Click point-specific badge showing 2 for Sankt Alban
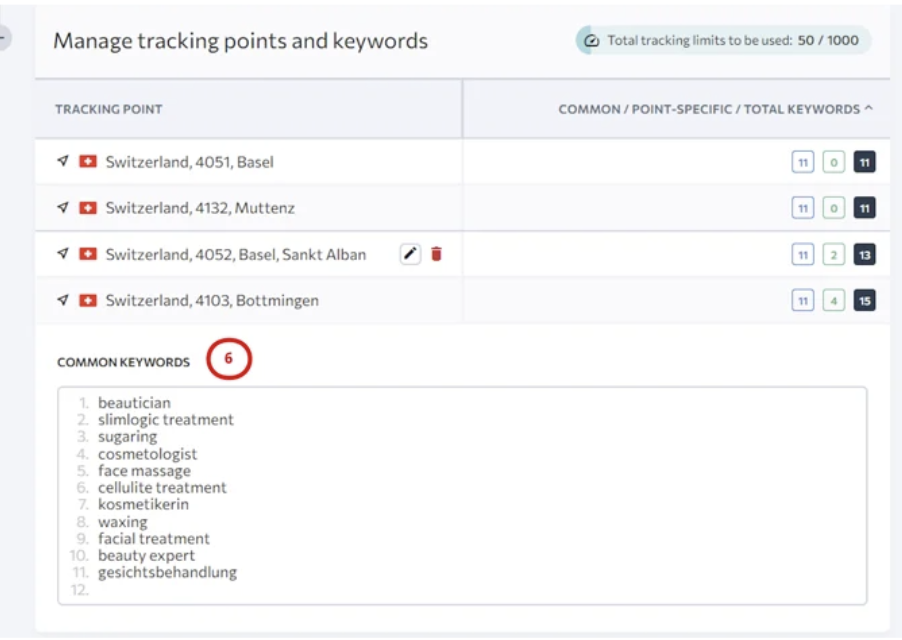Viewport: 902px width, 640px height. pos(832,254)
